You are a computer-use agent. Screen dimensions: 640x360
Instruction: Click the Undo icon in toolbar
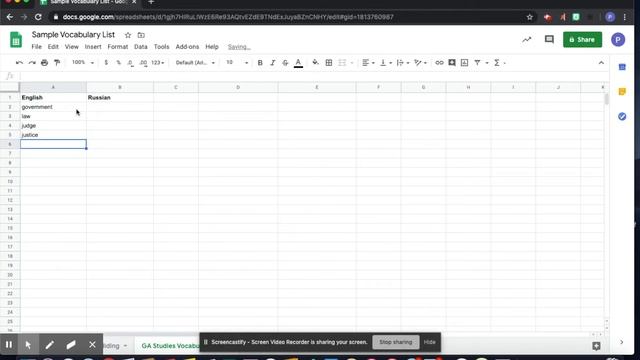click(x=19, y=63)
